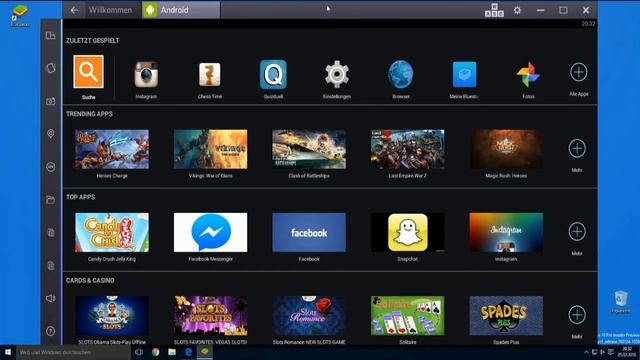640x360 pixels.
Task: Show Mehr in Top Apps row
Action: [577, 231]
